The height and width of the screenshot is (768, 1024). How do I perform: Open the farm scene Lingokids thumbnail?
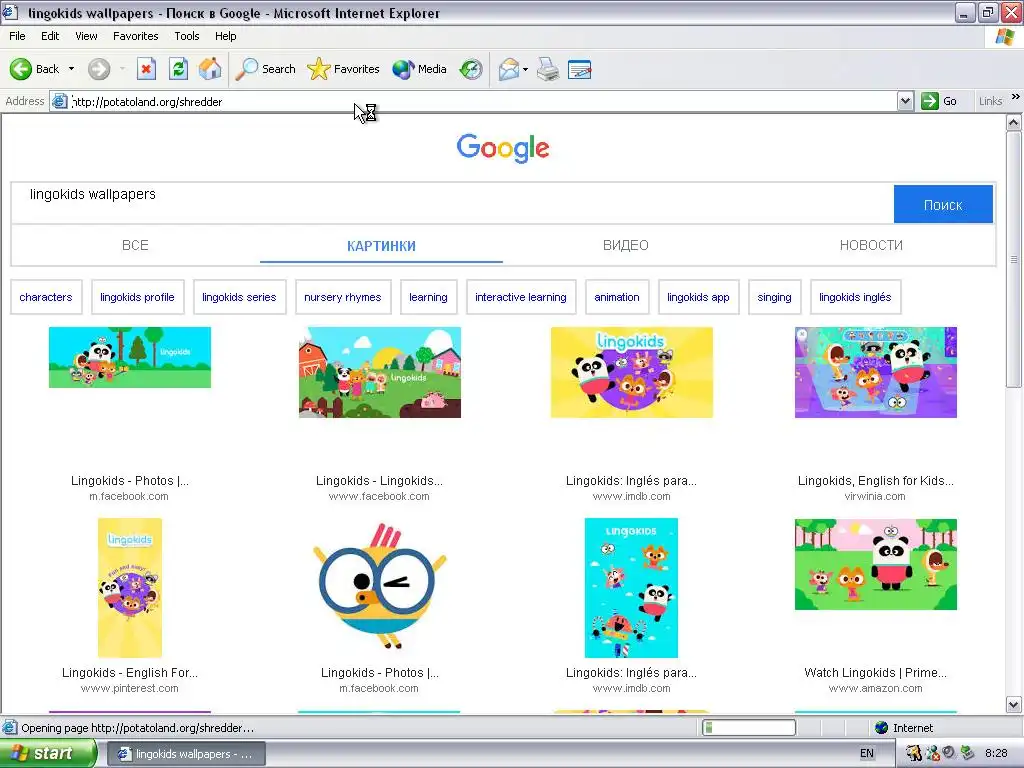click(x=380, y=372)
